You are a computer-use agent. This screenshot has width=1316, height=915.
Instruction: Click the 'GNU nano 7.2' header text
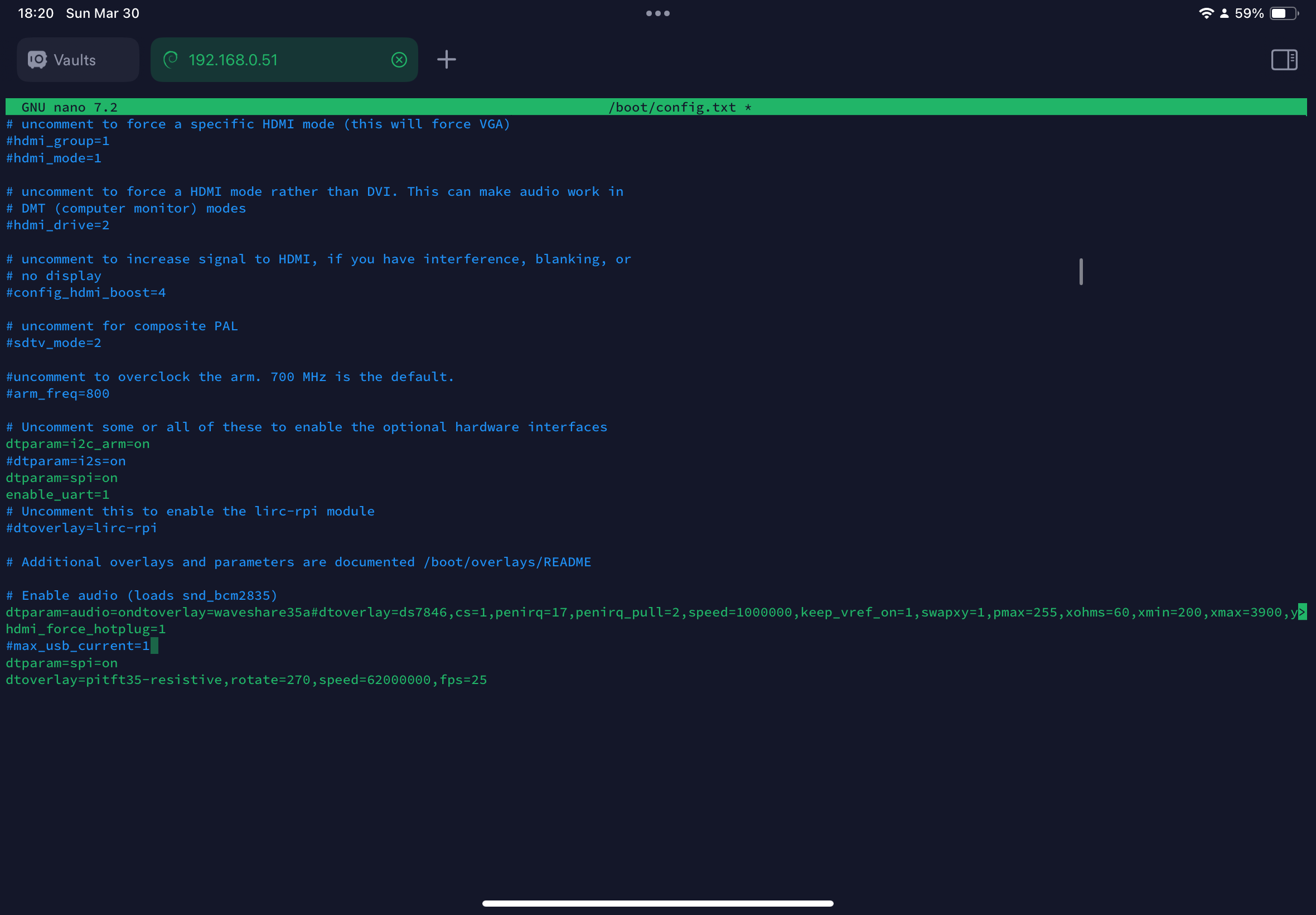(x=69, y=107)
